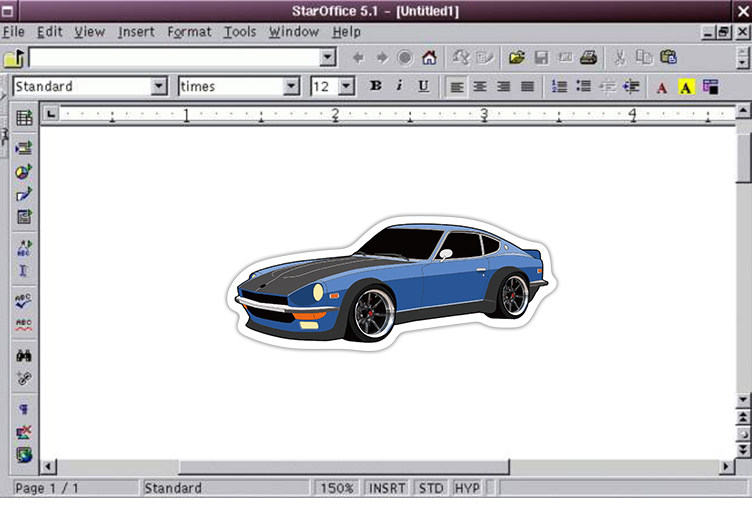Expand the Standard paragraph style dropdown
Image resolution: width=752 pixels, height=520 pixels.
[158, 87]
